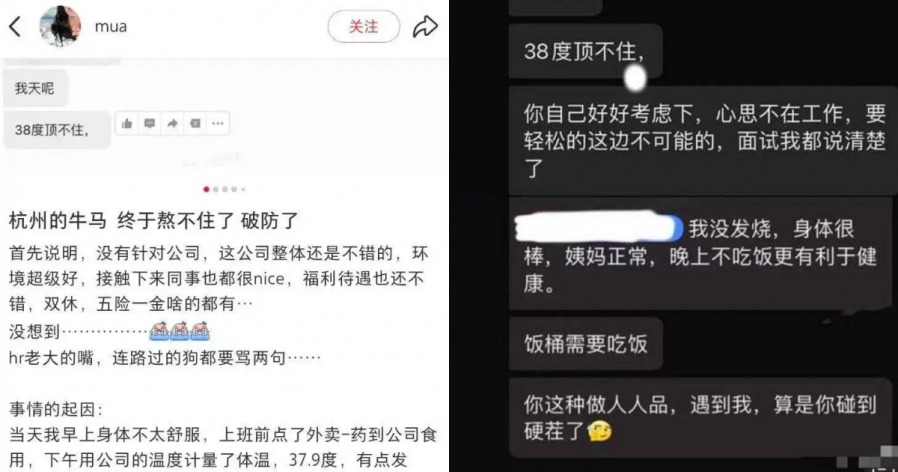Tap the 你这种做人人品 chat bubble
898x472 pixels.
(700, 417)
